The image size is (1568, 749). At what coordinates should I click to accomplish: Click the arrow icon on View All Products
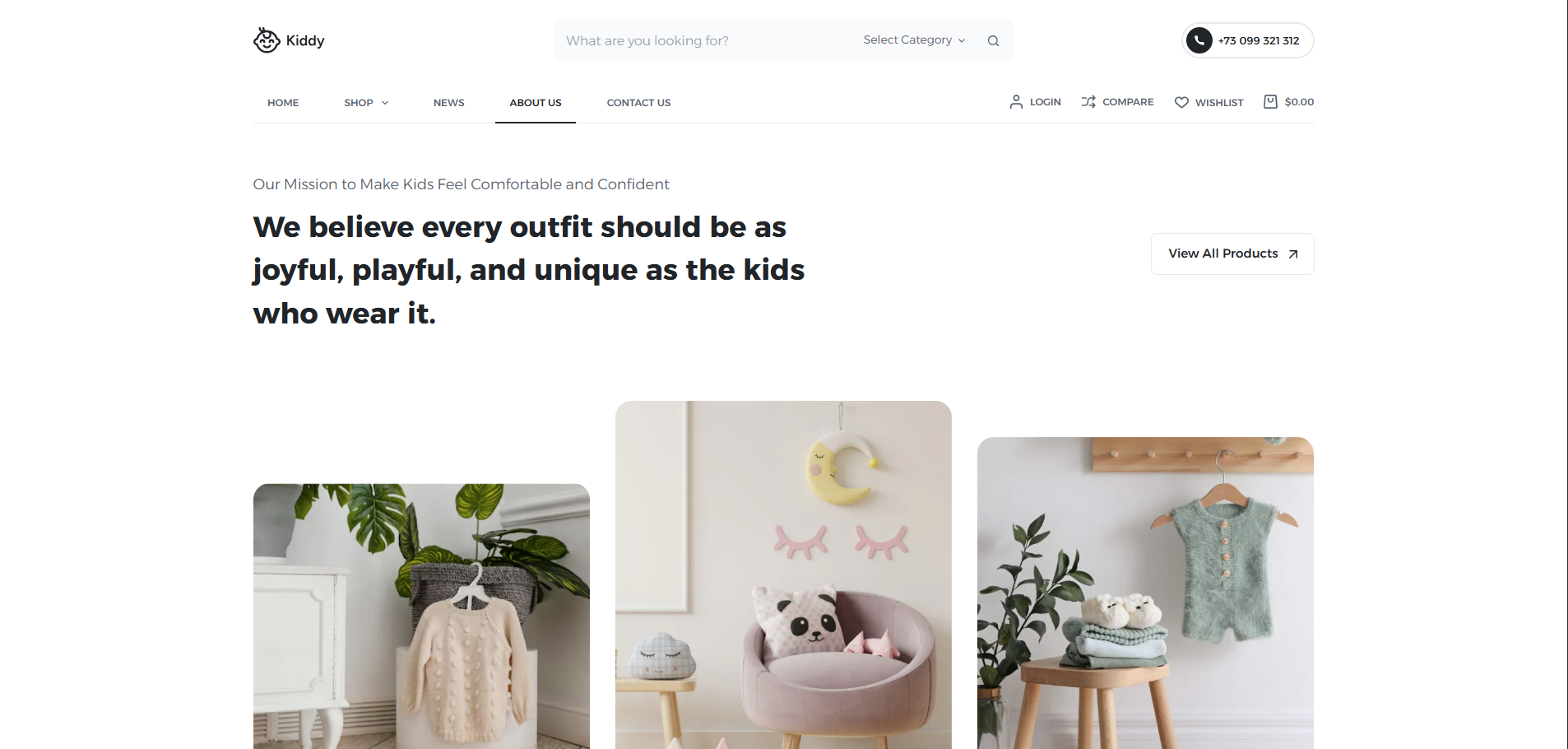pos(1293,254)
